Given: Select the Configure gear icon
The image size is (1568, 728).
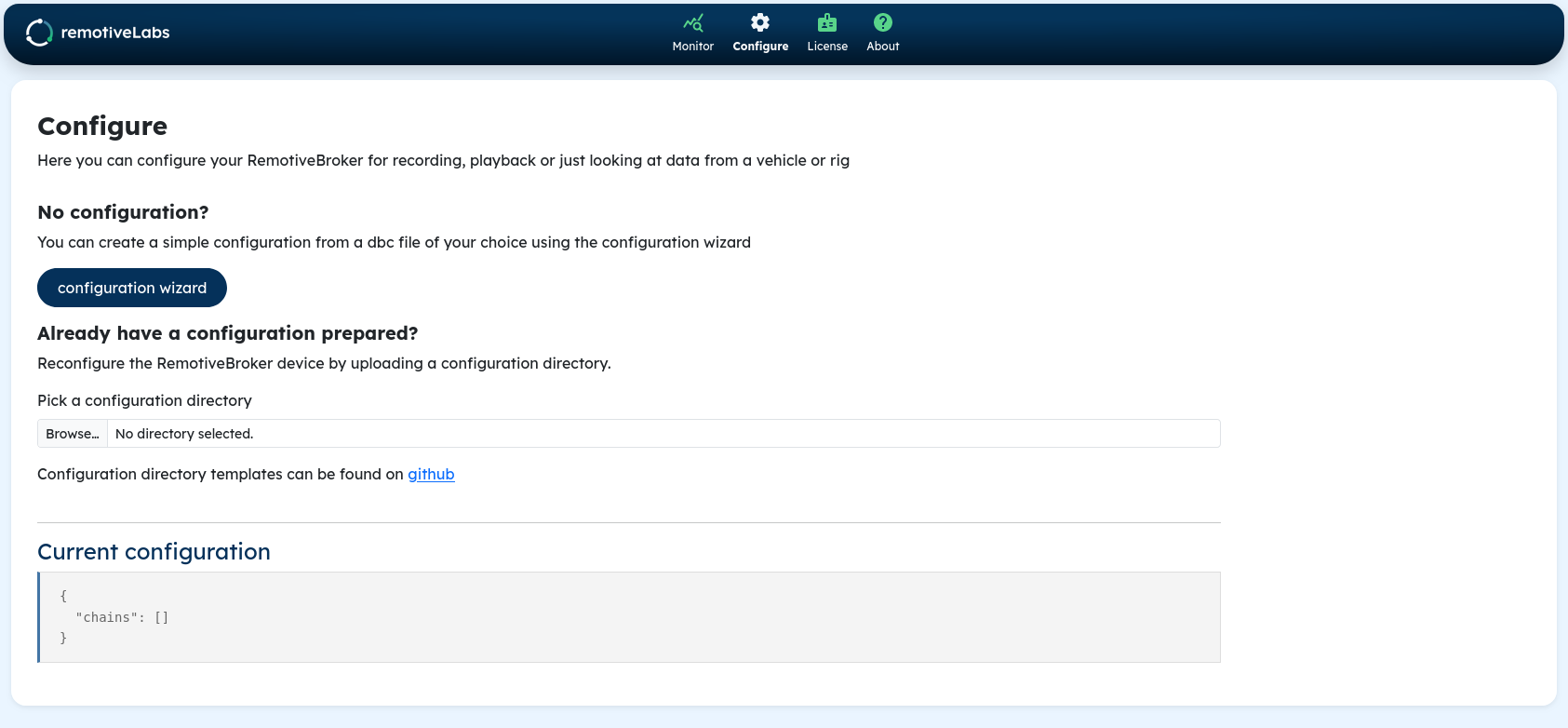Looking at the screenshot, I should (x=760, y=22).
